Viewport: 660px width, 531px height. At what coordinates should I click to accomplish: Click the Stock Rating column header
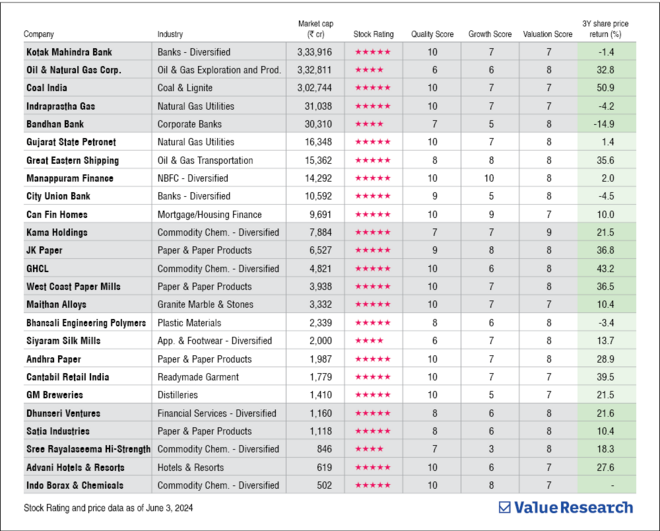[x=373, y=34]
